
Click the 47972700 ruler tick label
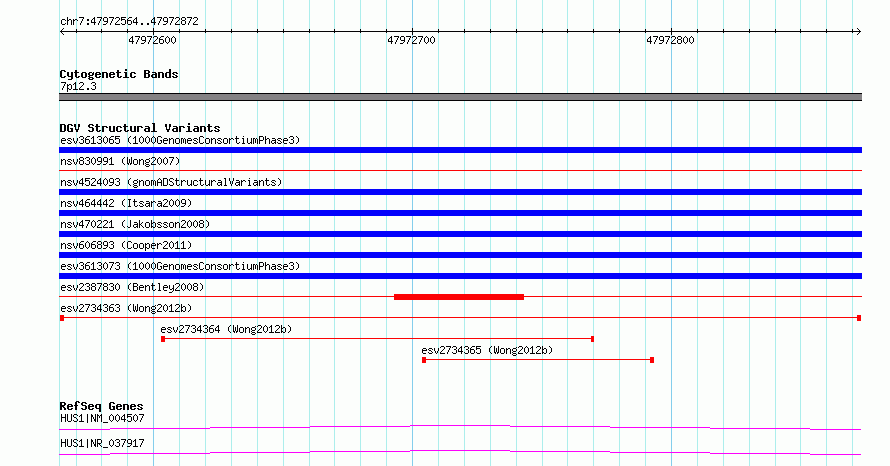tap(411, 40)
